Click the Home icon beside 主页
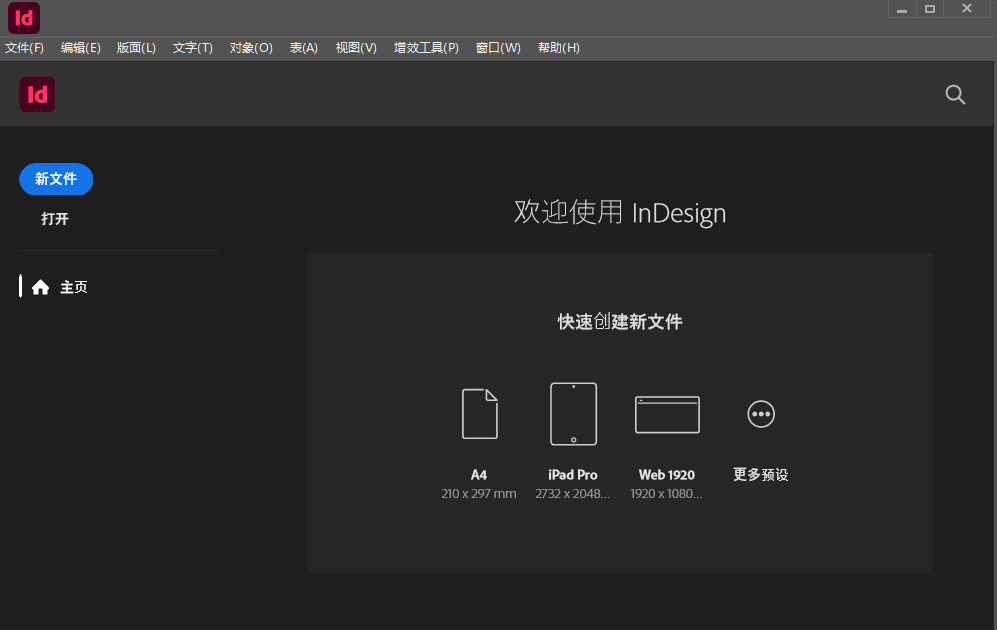 pos(40,286)
